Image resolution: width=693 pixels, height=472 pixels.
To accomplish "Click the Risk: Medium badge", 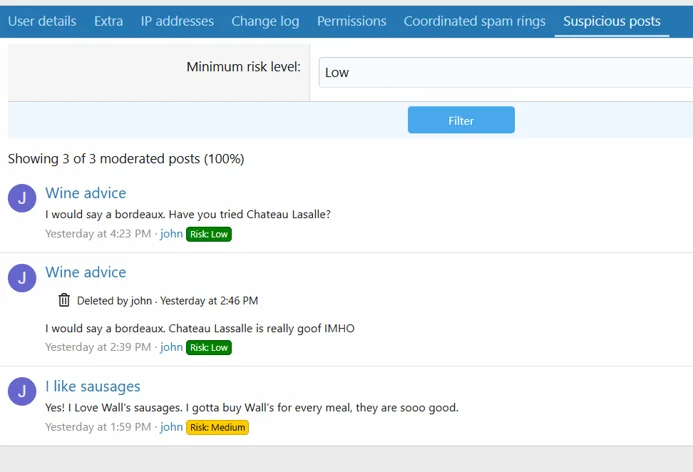I will click(x=217, y=427).
